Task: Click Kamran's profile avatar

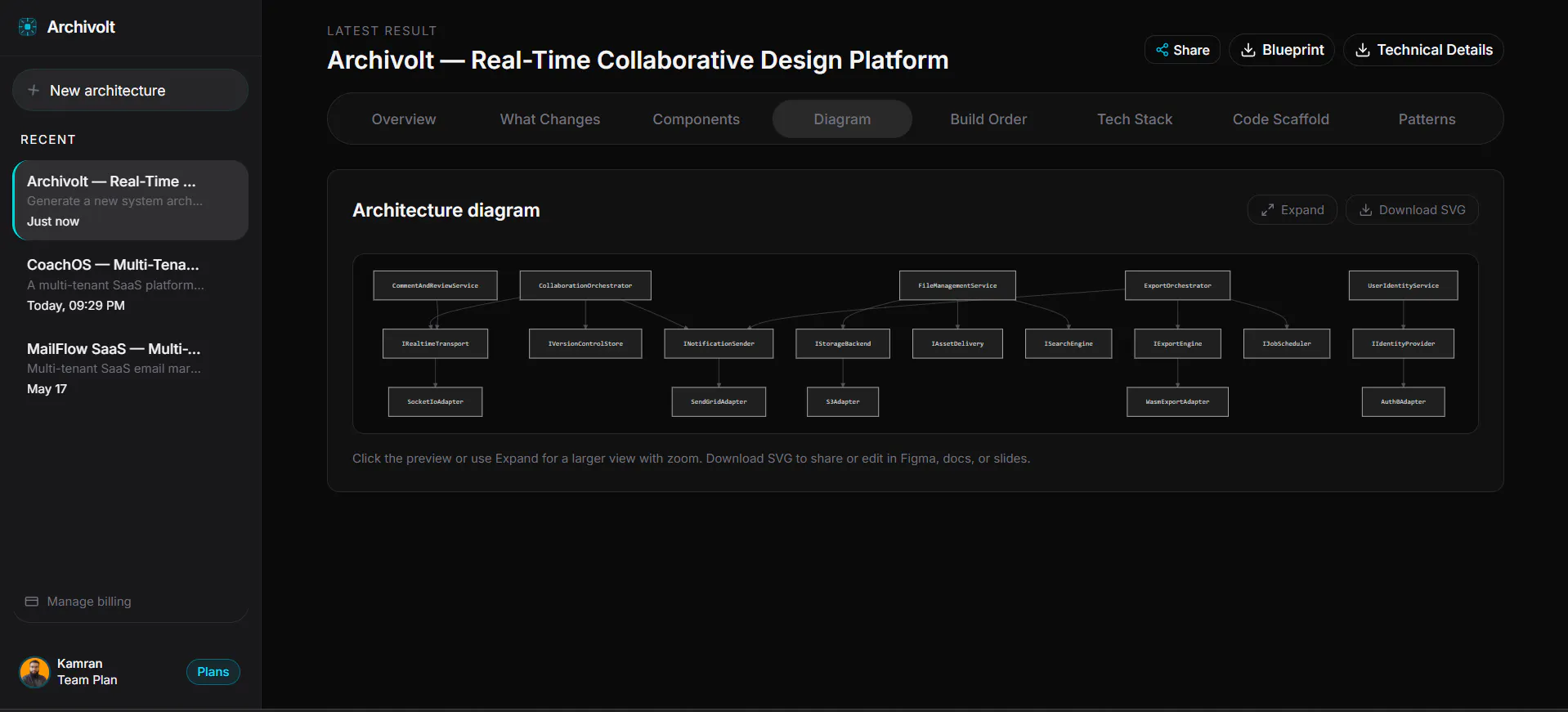Action: (34, 672)
